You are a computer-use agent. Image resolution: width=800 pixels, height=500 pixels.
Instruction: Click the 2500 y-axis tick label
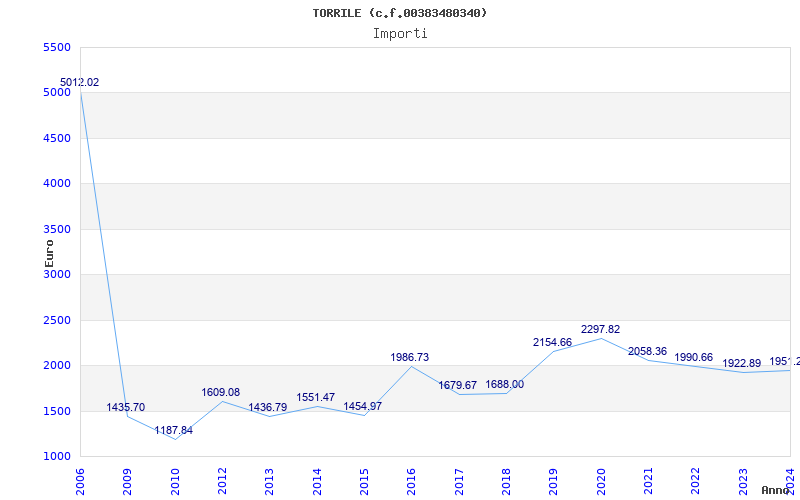(57, 320)
